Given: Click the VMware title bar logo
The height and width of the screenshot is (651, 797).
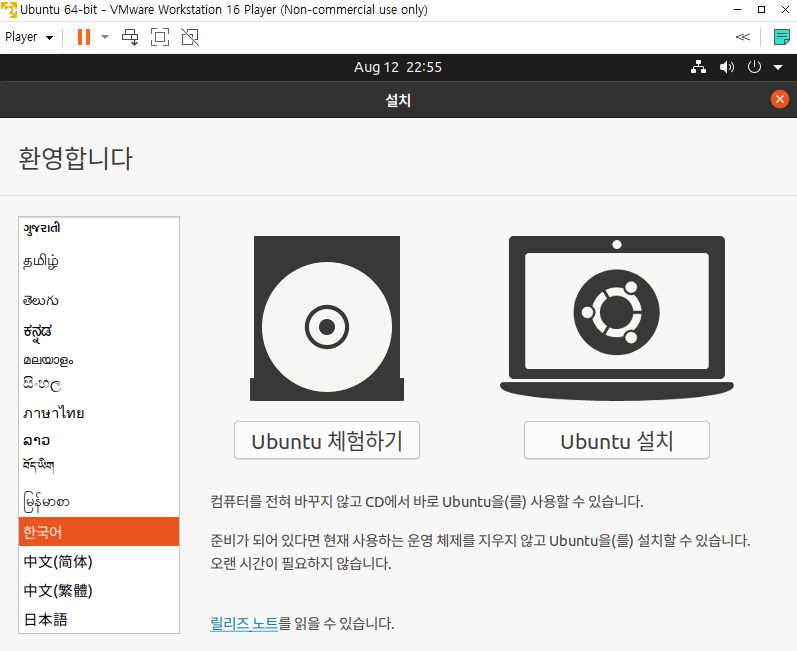Looking at the screenshot, I should coord(9,10).
